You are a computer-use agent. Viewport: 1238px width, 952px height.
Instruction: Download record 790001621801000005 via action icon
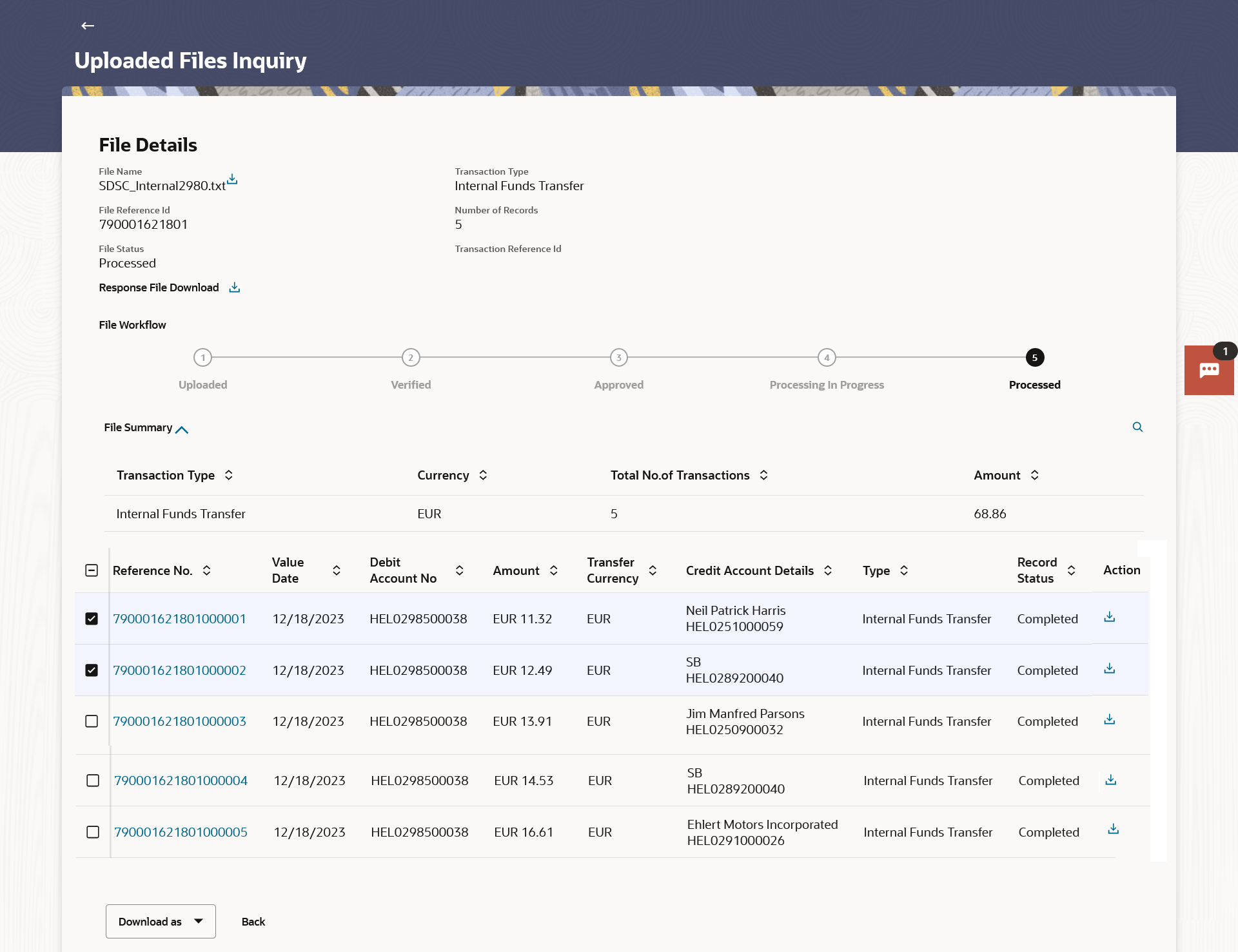1113,830
